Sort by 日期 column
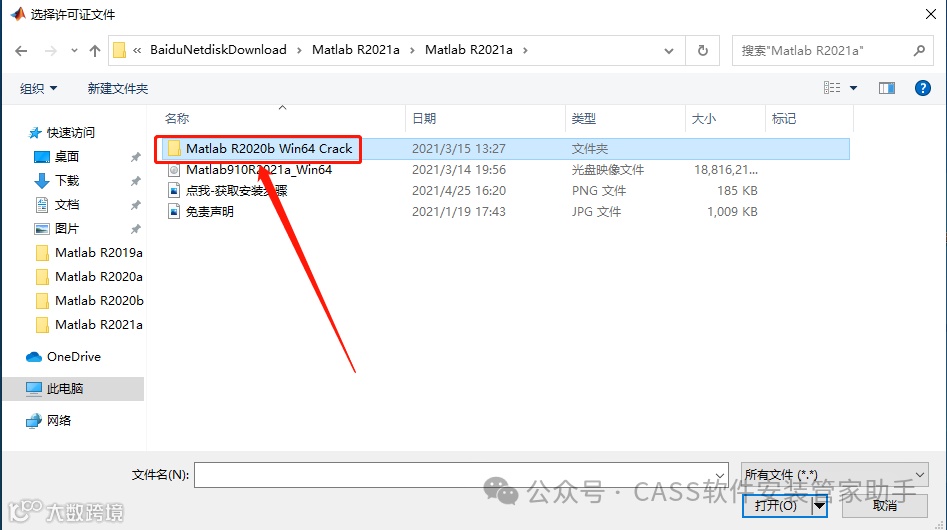947x530 pixels. pyautogui.click(x=424, y=119)
